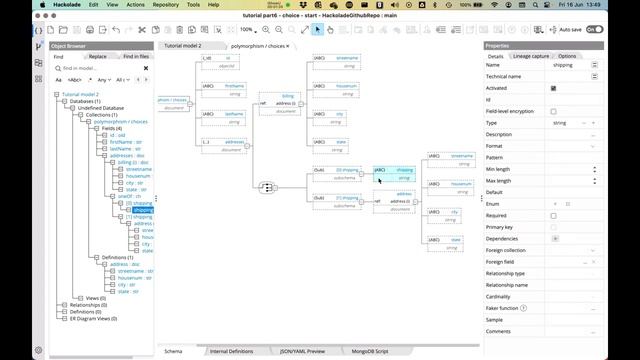Toggle match case Aa option
The image size is (640, 360).
[x=58, y=80]
